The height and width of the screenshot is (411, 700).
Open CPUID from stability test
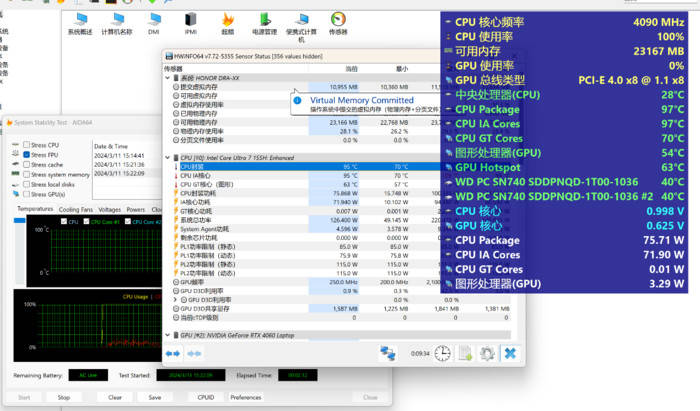(206, 397)
